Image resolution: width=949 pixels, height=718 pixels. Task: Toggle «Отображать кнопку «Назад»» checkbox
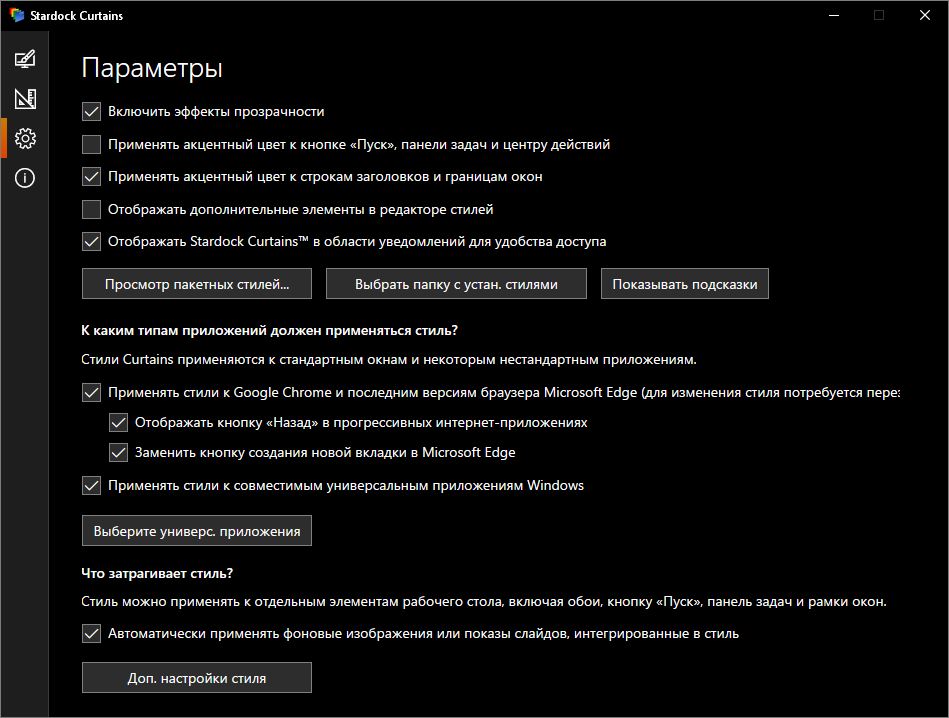(x=119, y=422)
